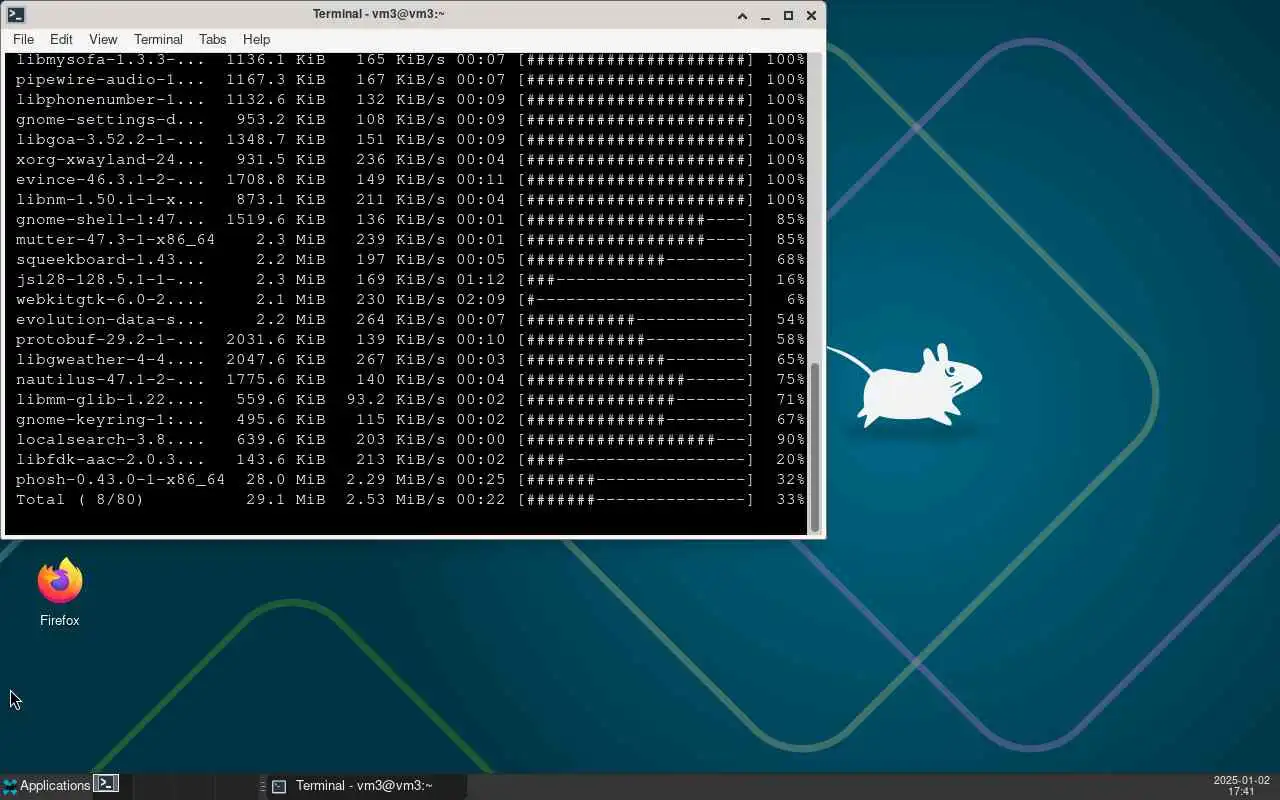Click the libmysofa-1.3.3 package name

[110, 59]
